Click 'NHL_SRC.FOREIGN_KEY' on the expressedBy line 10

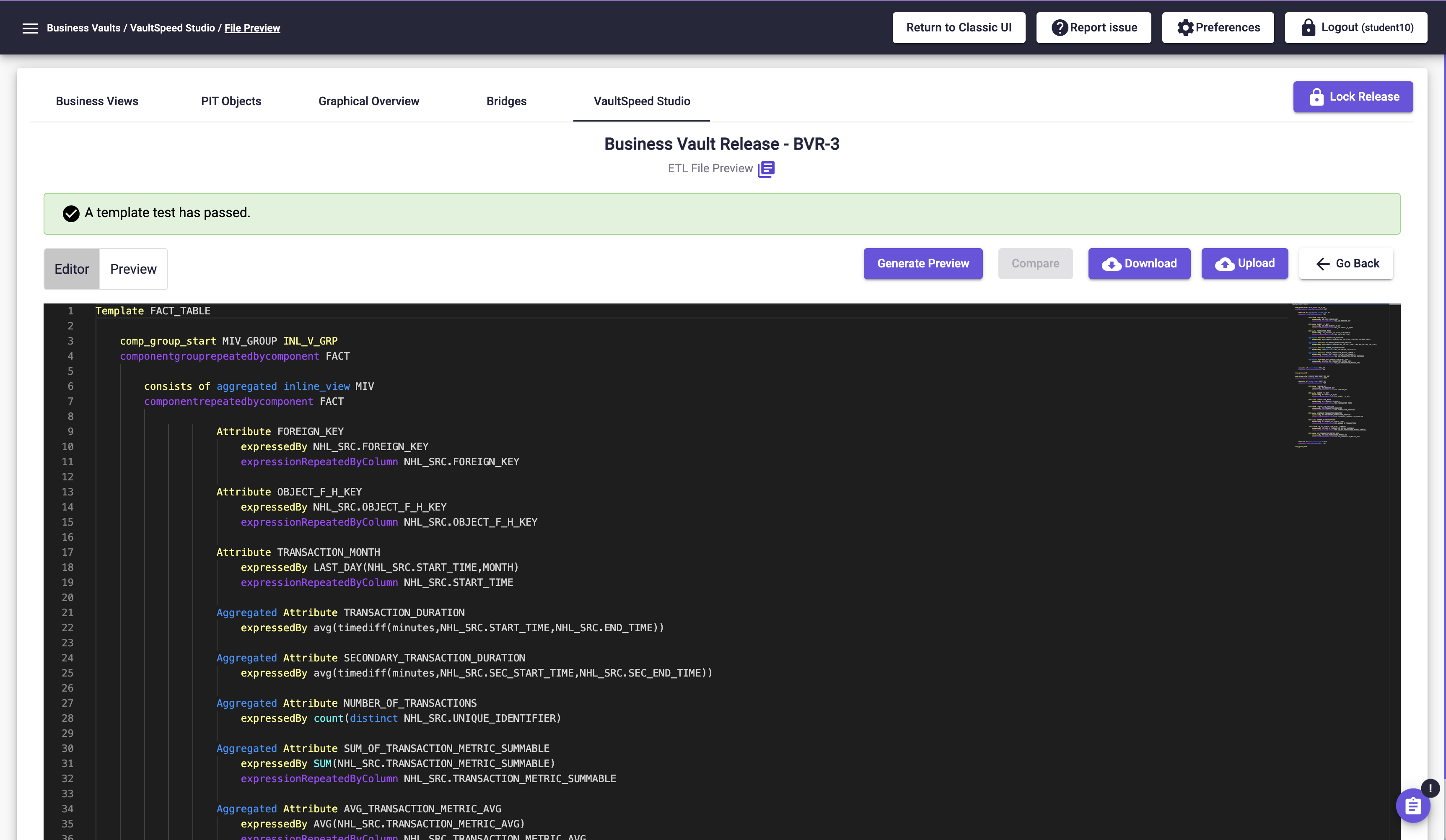pos(371,447)
